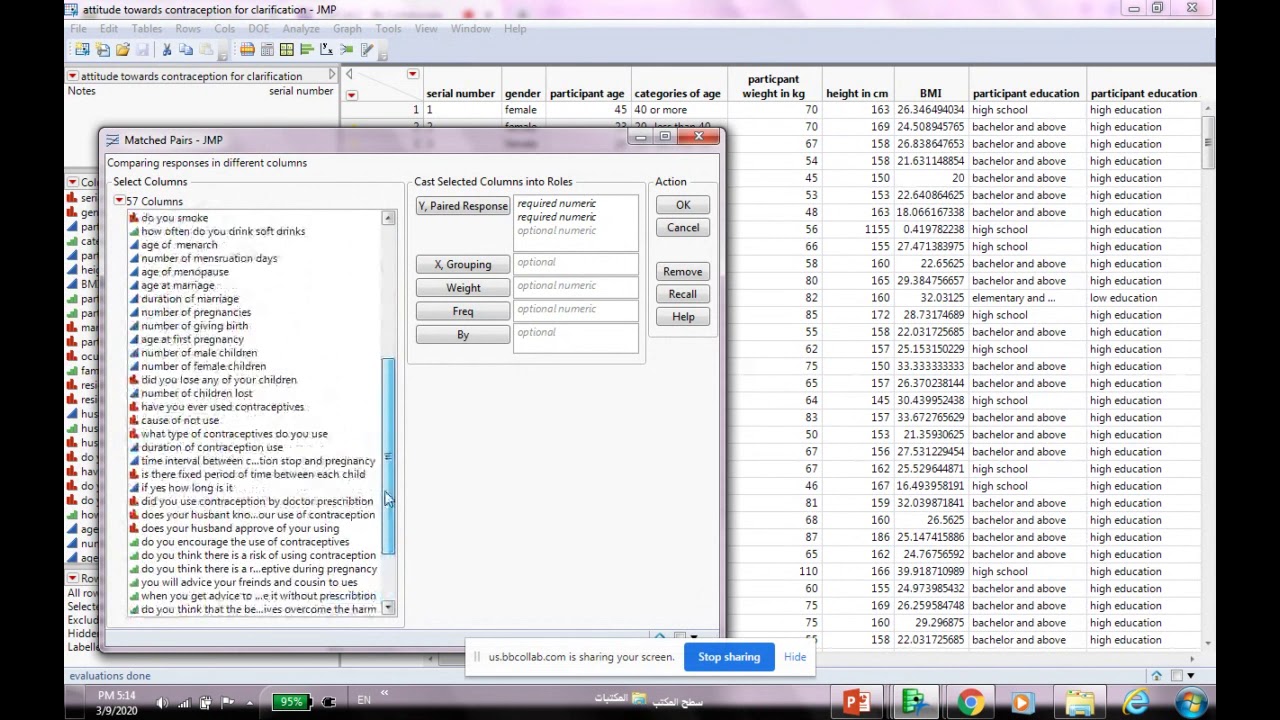Click the column list scroll-up arrow
This screenshot has width=1280, height=720.
click(x=388, y=217)
